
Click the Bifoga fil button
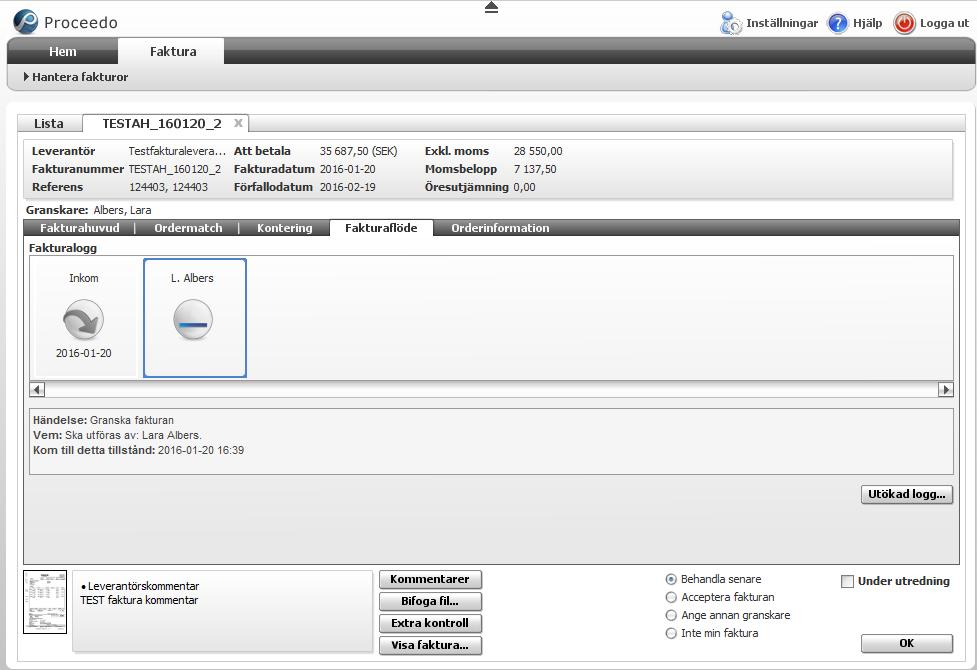tap(430, 601)
